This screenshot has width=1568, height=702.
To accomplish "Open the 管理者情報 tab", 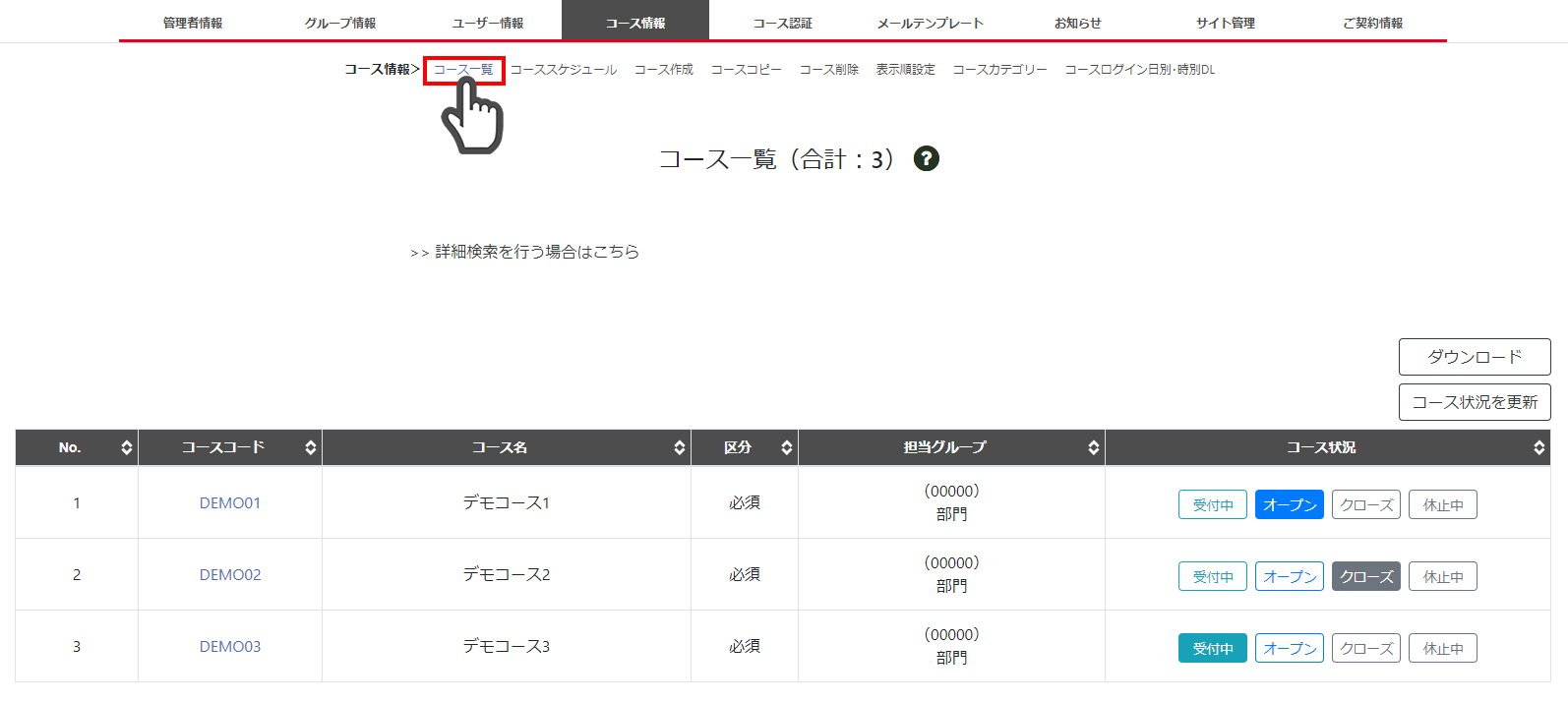I will (193, 22).
